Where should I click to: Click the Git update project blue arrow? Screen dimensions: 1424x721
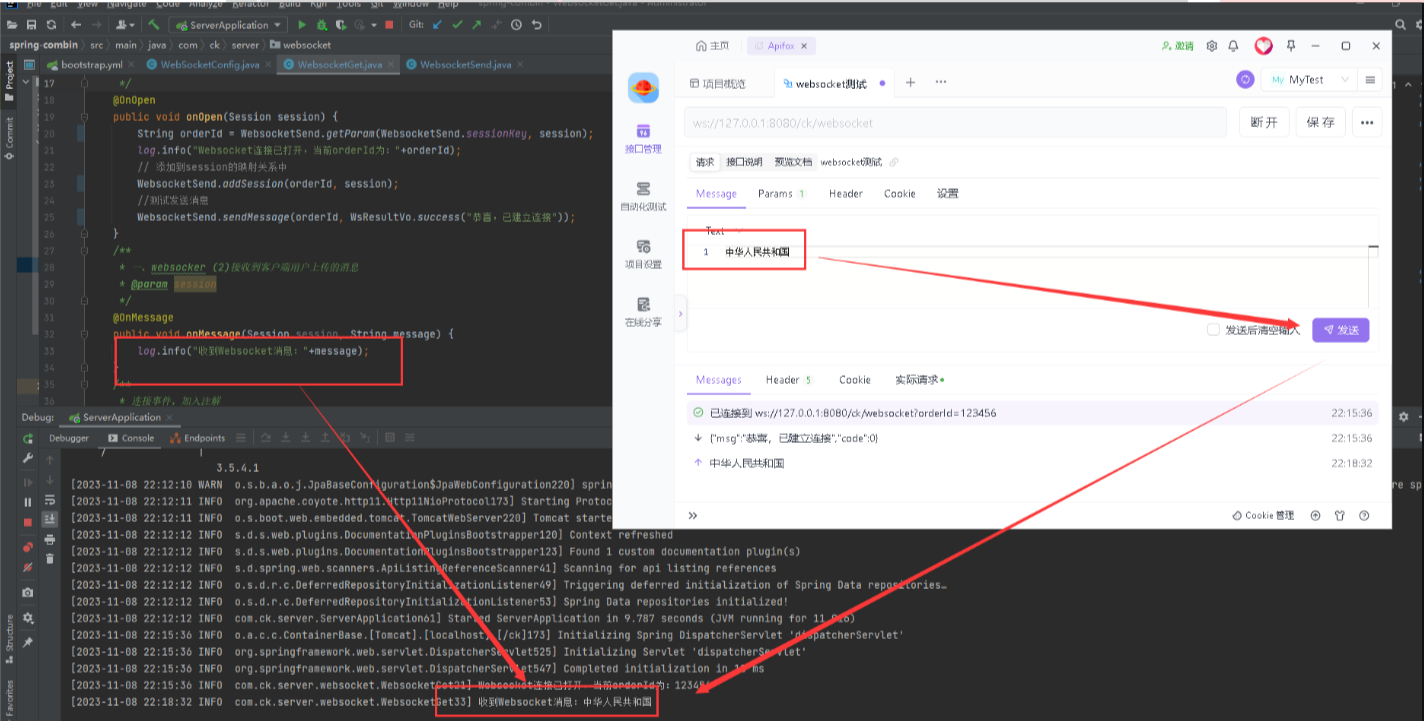point(437,25)
